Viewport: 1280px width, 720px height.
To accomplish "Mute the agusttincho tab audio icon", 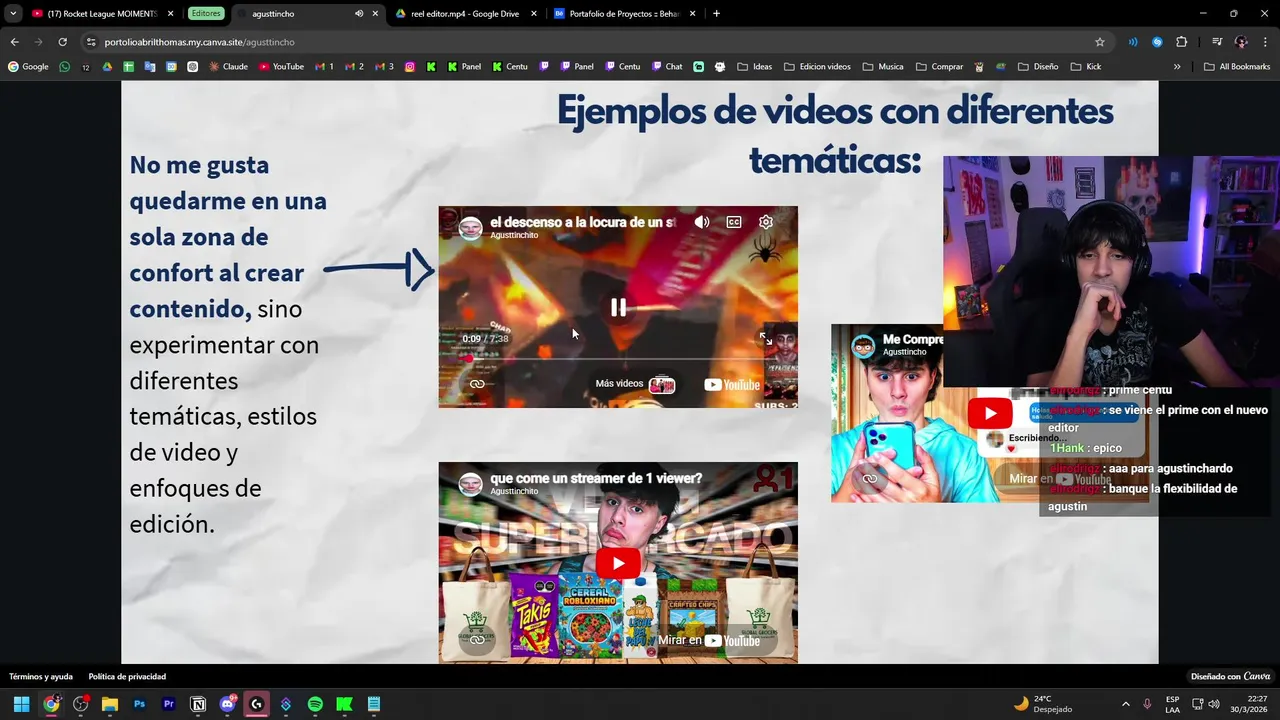I will (x=359, y=14).
